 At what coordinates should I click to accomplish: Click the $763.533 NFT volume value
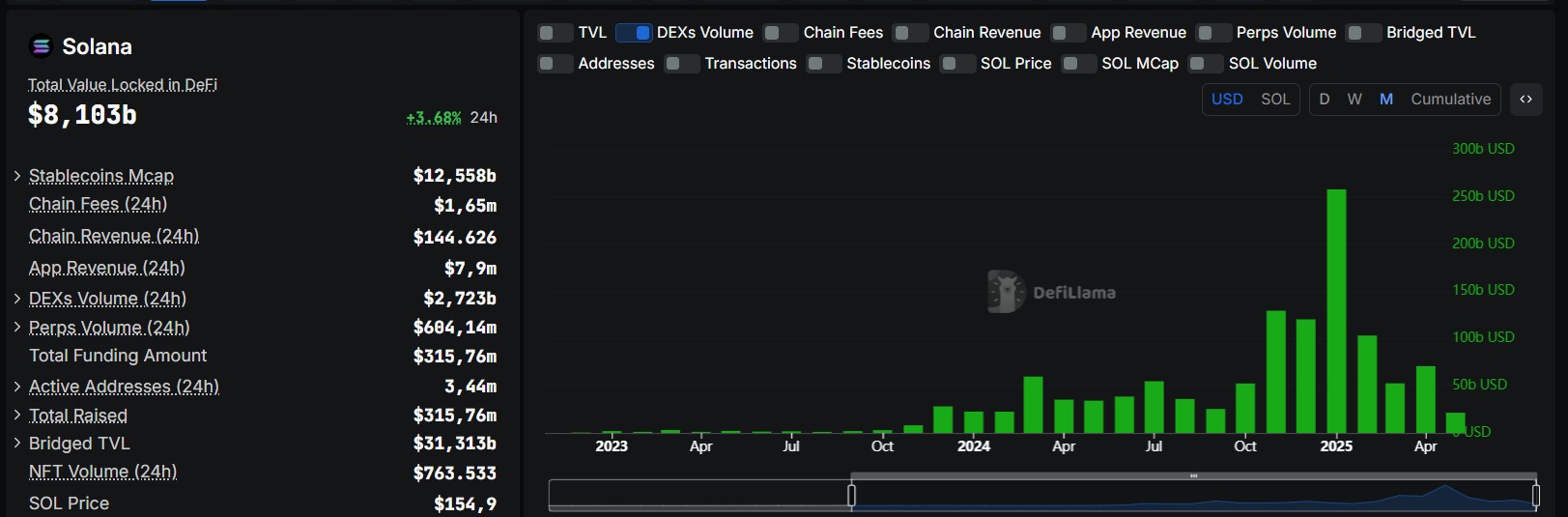click(455, 474)
